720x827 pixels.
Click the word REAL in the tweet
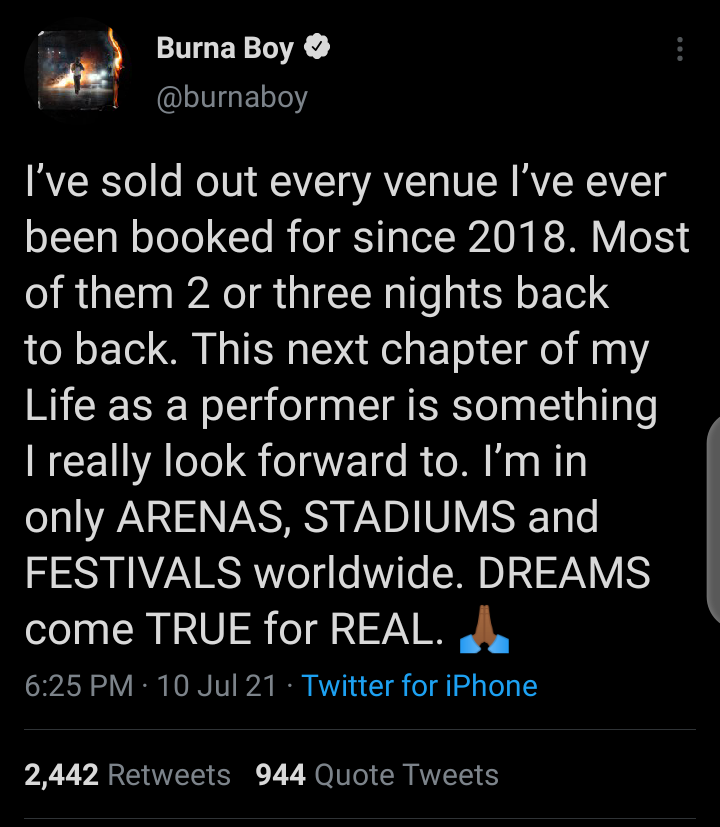pos(384,630)
